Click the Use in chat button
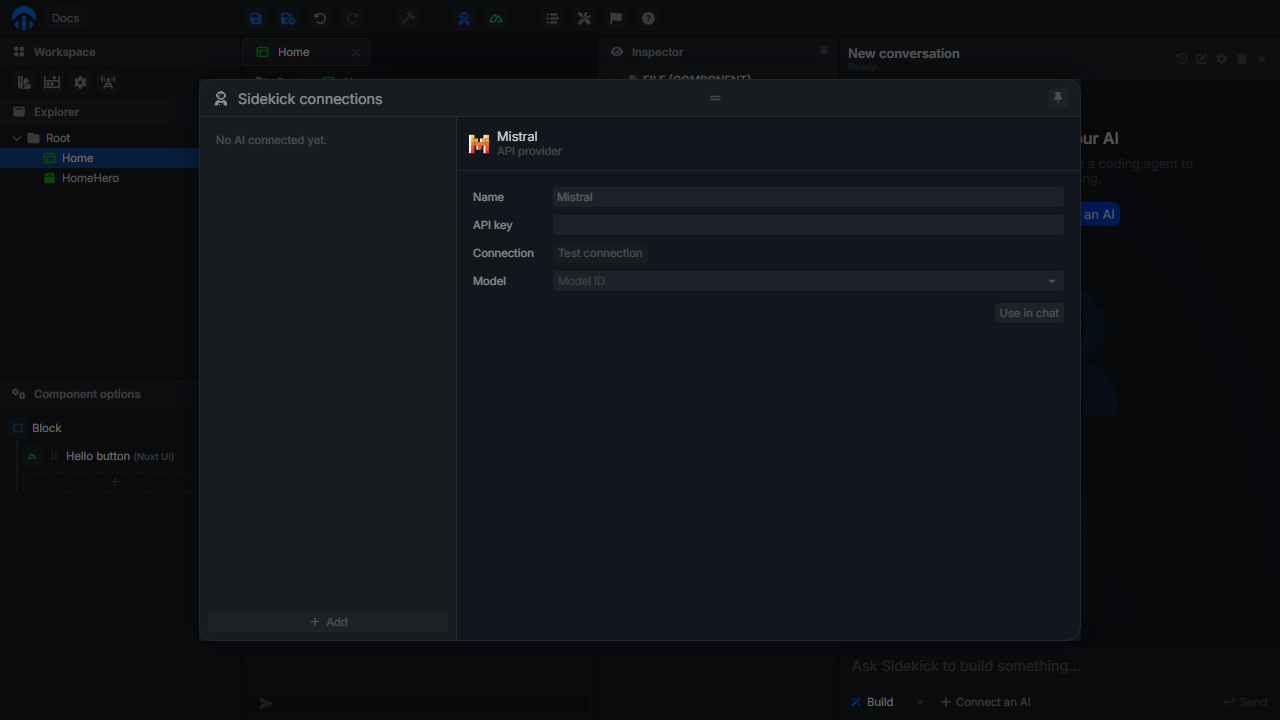Viewport: 1280px width, 720px height. [x=1029, y=313]
